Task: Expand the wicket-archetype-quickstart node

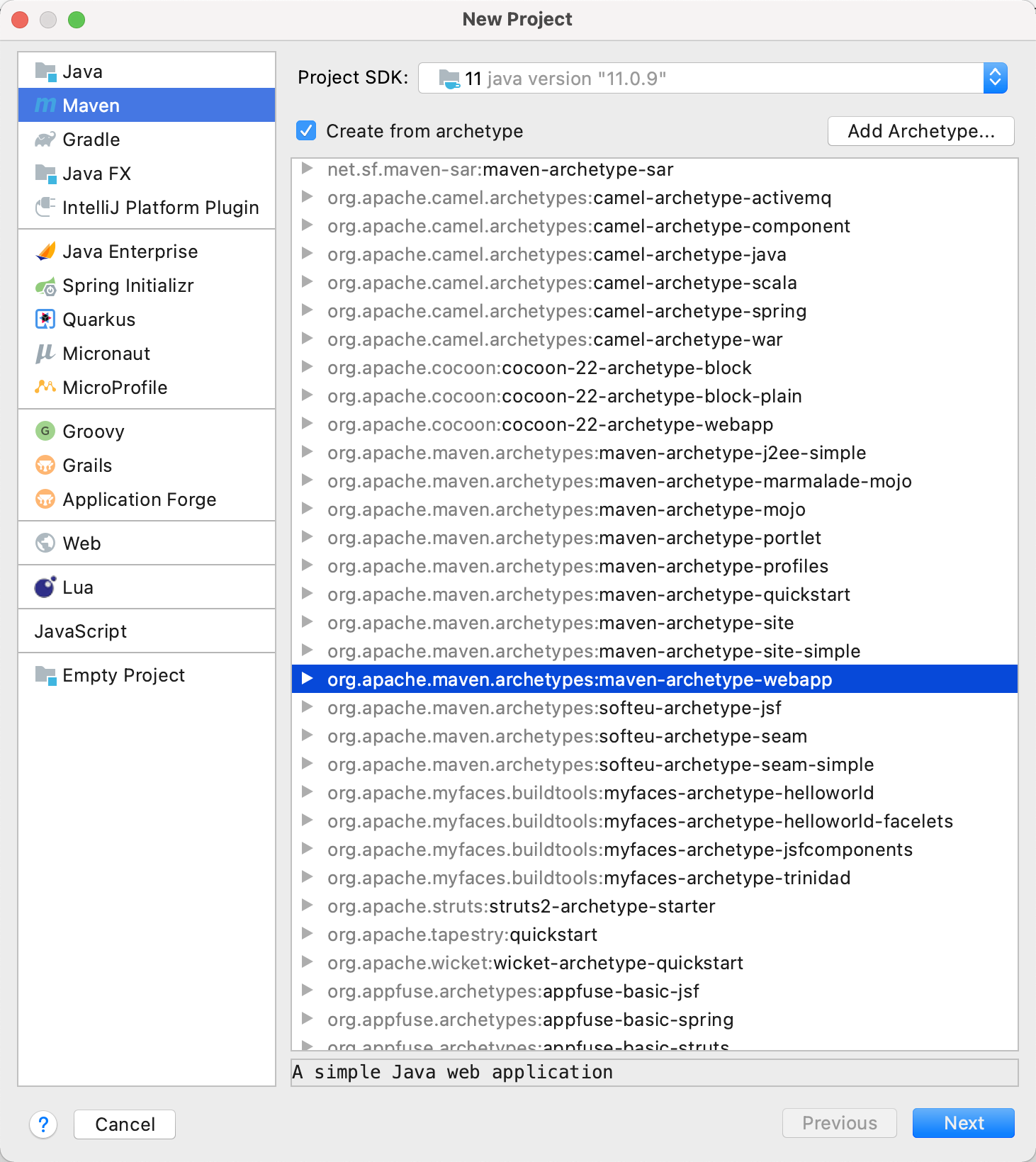Action: [308, 962]
